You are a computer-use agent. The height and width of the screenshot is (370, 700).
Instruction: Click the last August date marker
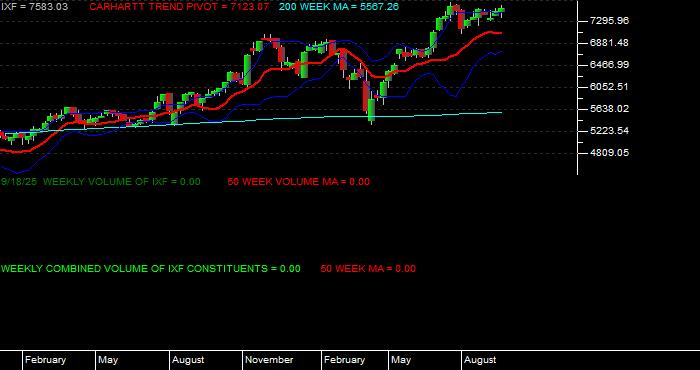(x=480, y=360)
